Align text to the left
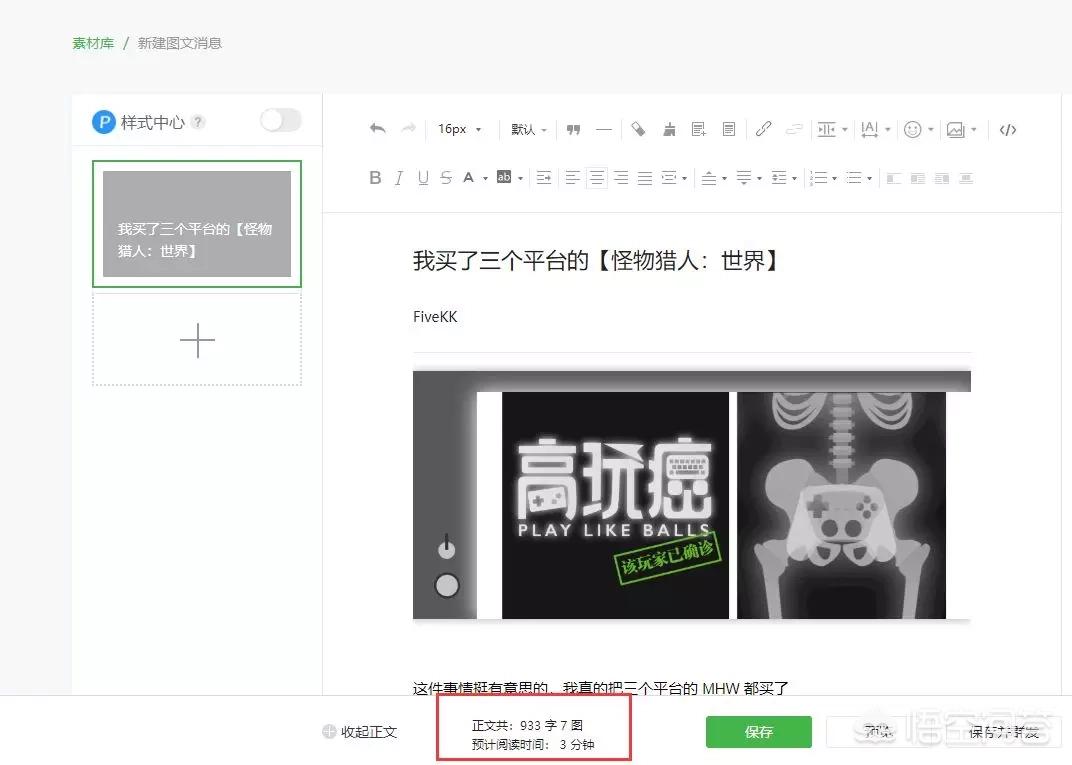 [x=573, y=178]
